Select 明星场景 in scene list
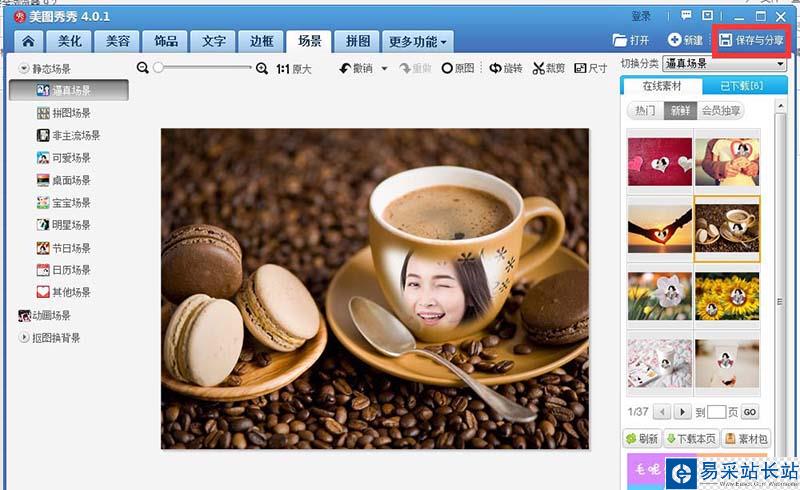The width and height of the screenshot is (800, 490). click(63, 225)
